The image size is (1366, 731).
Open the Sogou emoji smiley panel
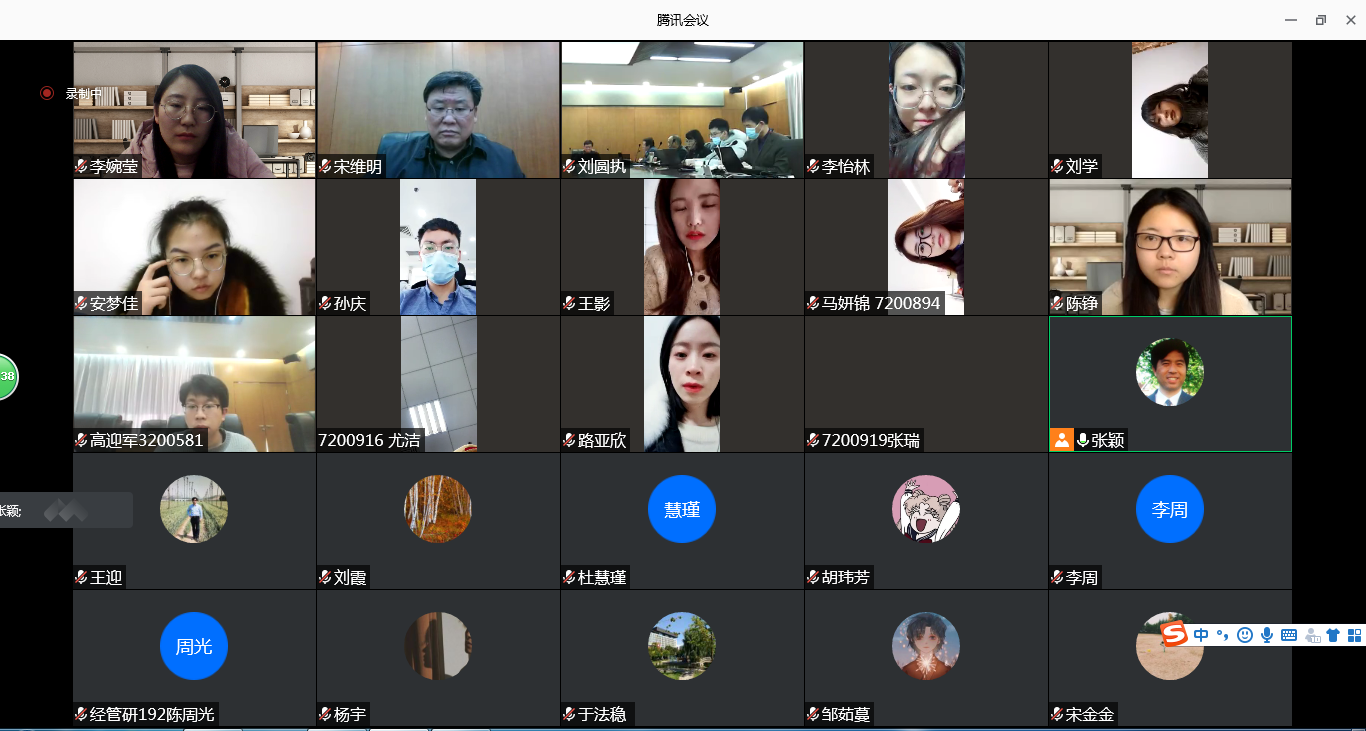point(1245,635)
